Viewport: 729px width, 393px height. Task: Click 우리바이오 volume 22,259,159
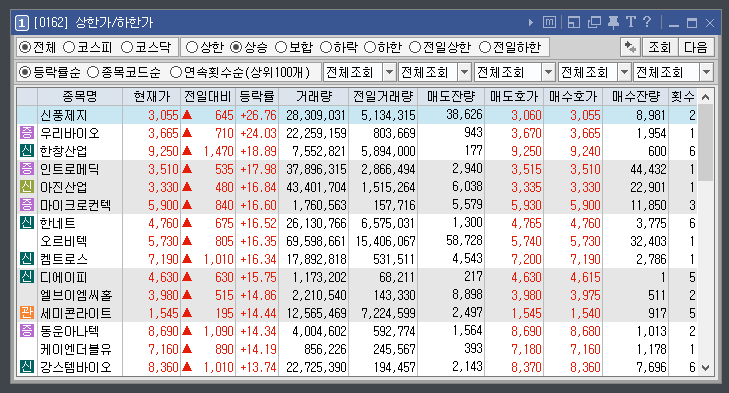point(316,133)
